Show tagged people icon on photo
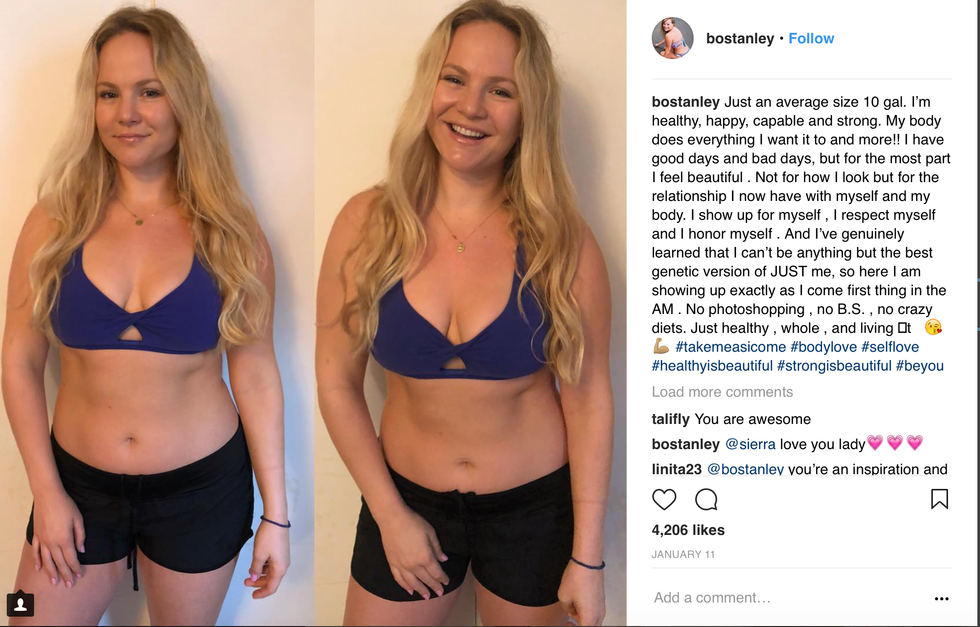 20,603
